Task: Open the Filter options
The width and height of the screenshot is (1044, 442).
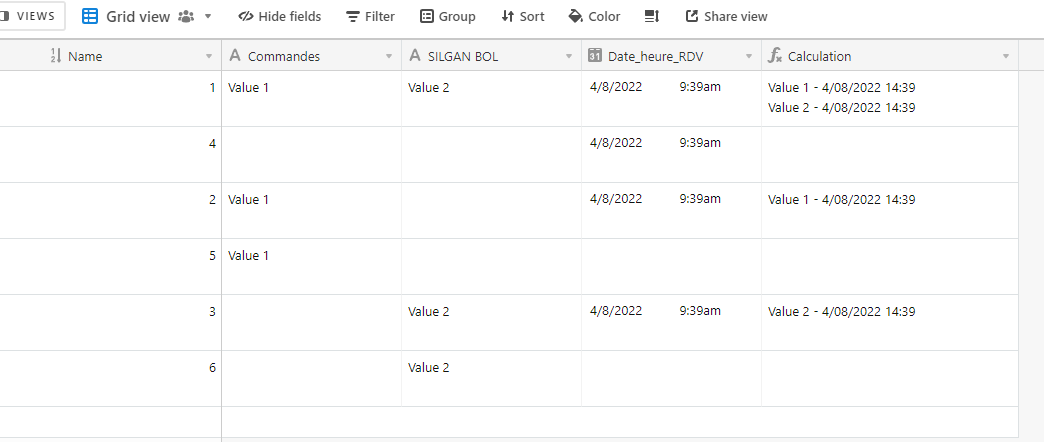Action: point(370,17)
